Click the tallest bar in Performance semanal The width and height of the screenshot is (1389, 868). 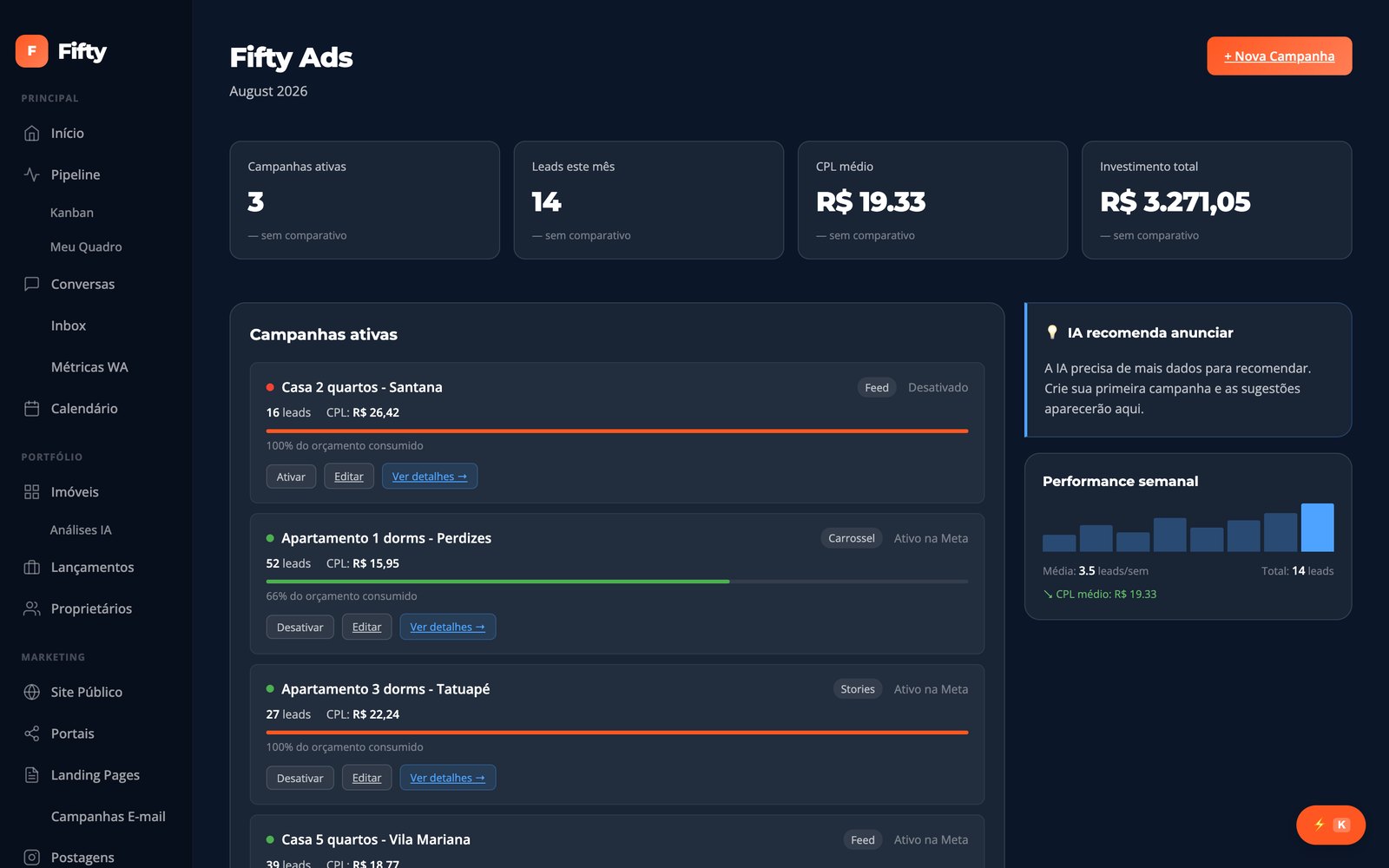(1317, 528)
